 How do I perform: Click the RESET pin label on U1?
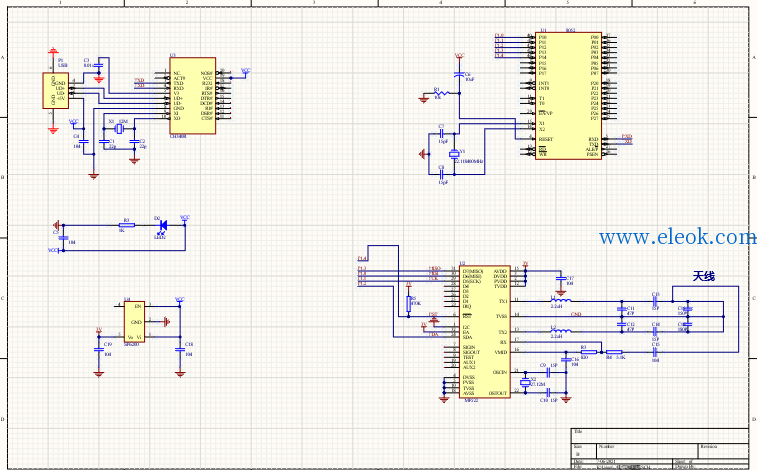546,139
